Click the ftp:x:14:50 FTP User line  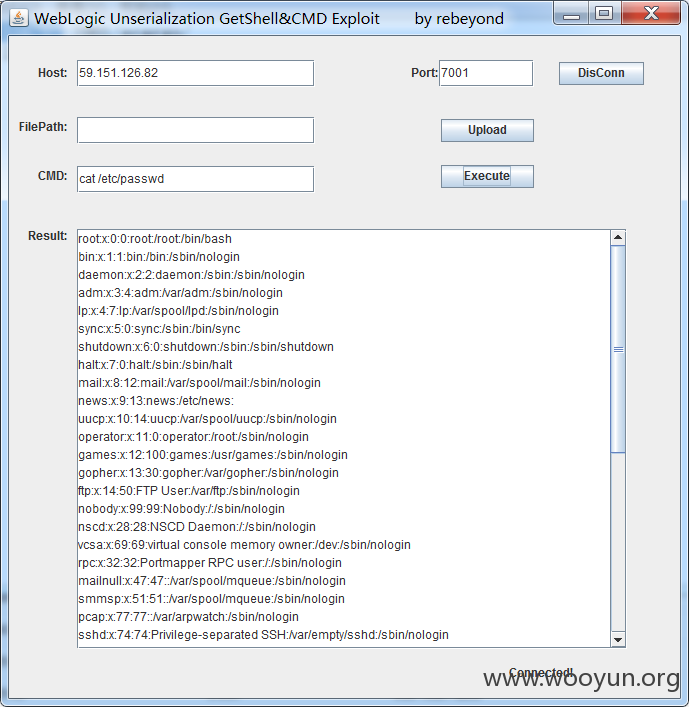[x=188, y=491]
